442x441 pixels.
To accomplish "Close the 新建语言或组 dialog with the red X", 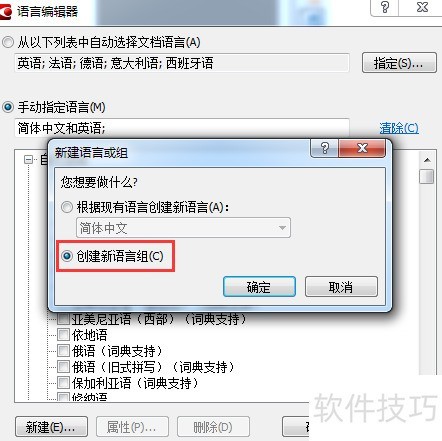I will point(362,148).
